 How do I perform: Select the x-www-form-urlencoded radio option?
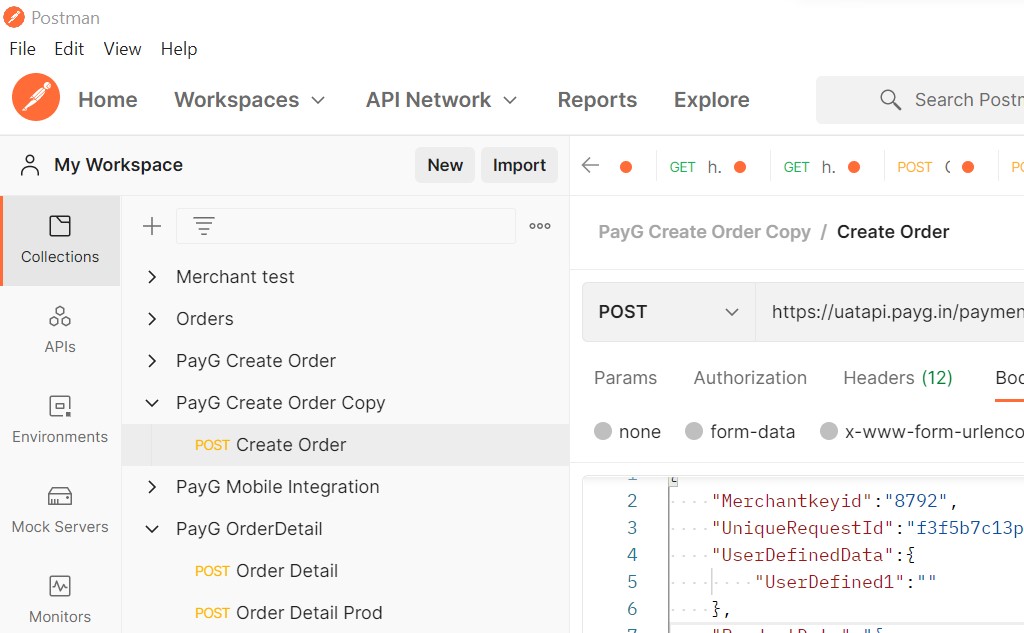point(829,431)
